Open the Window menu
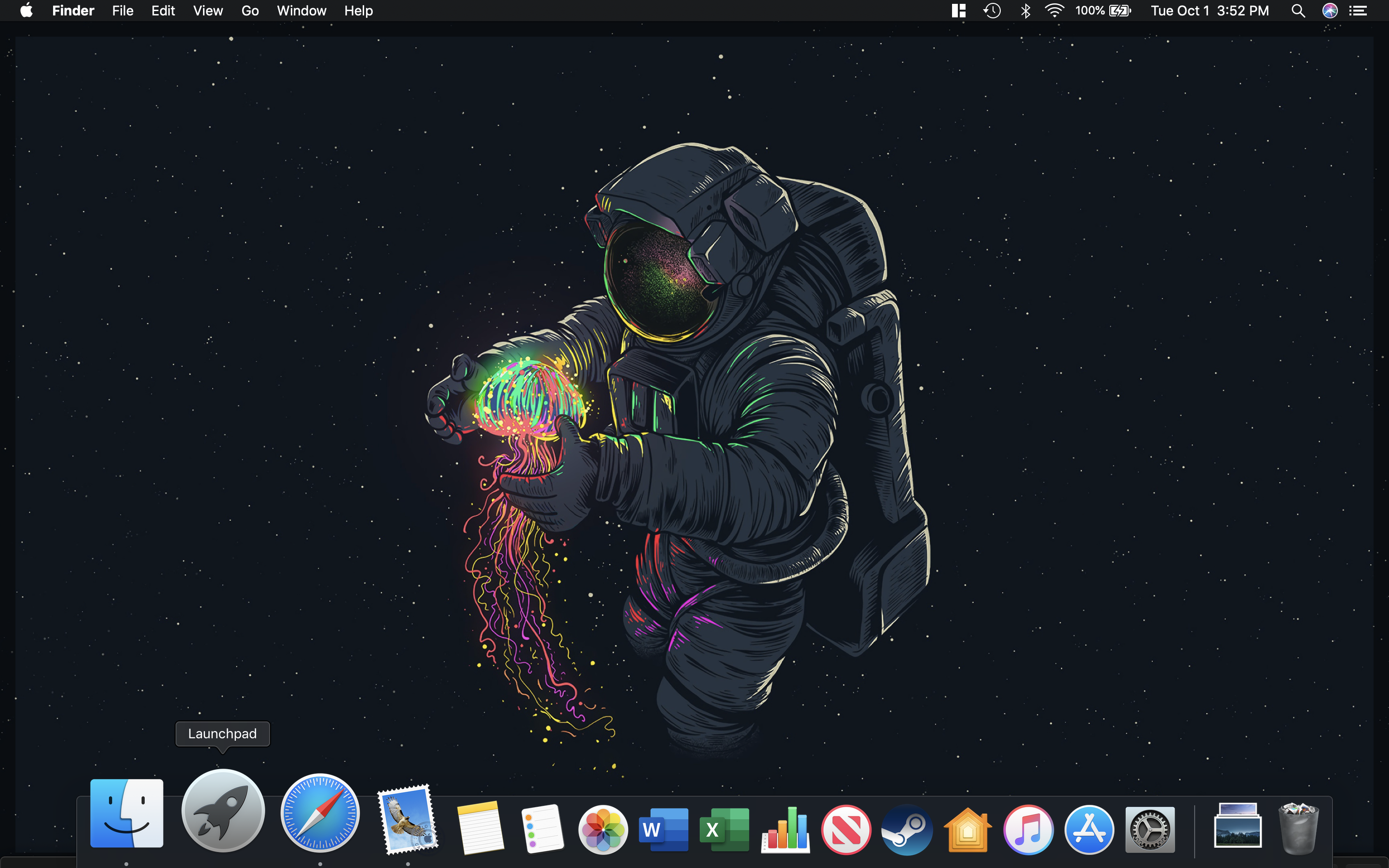This screenshot has width=1389, height=868. pos(301,10)
